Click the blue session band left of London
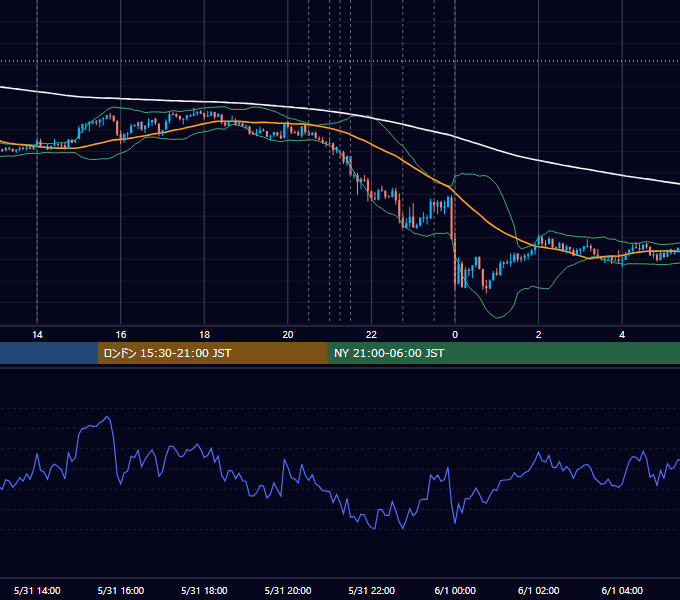The height and width of the screenshot is (600, 680). pos(49,353)
